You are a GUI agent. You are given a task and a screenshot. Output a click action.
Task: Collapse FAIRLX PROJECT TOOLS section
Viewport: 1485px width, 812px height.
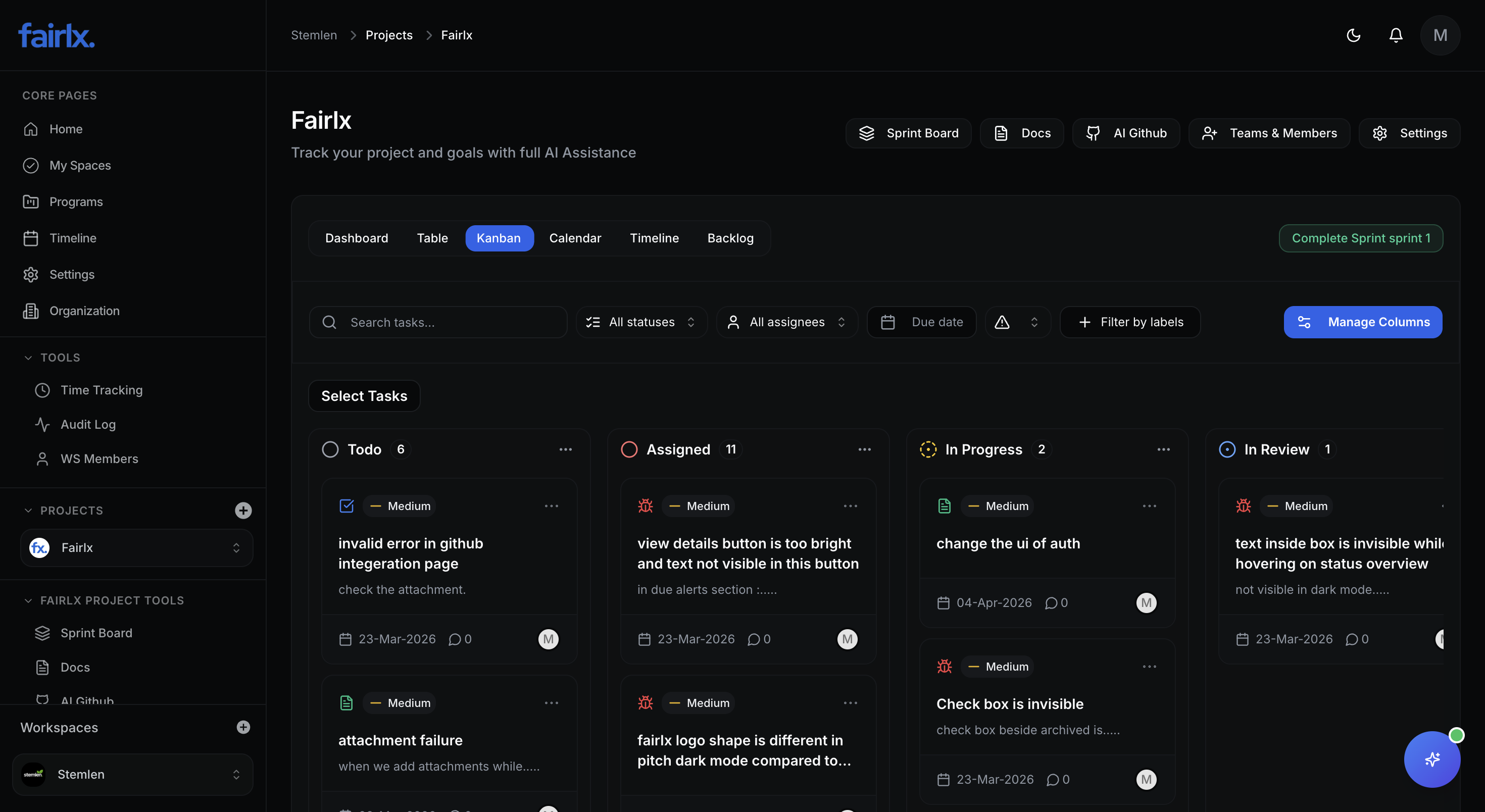(104, 600)
